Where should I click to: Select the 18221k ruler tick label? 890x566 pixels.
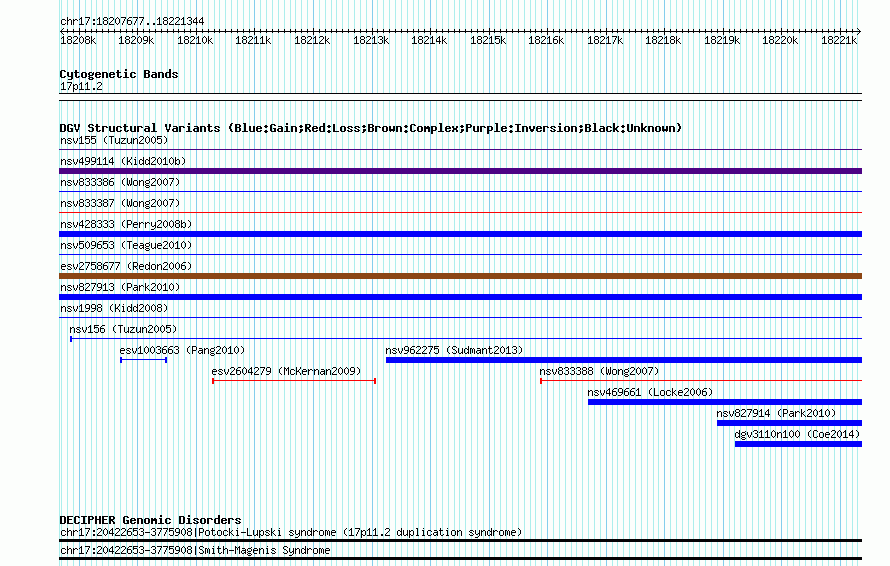(839, 40)
